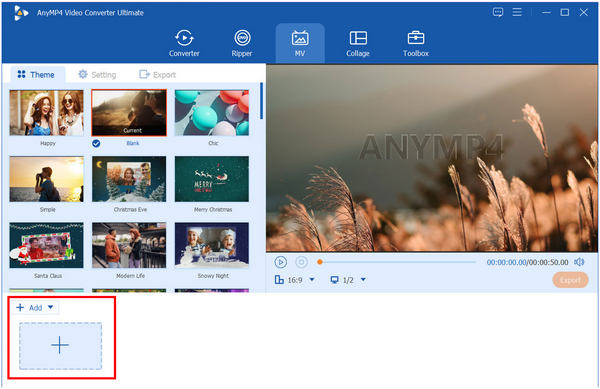The width and height of the screenshot is (600, 389).
Task: Select the Simple theme thumbnail
Action: 46,179
